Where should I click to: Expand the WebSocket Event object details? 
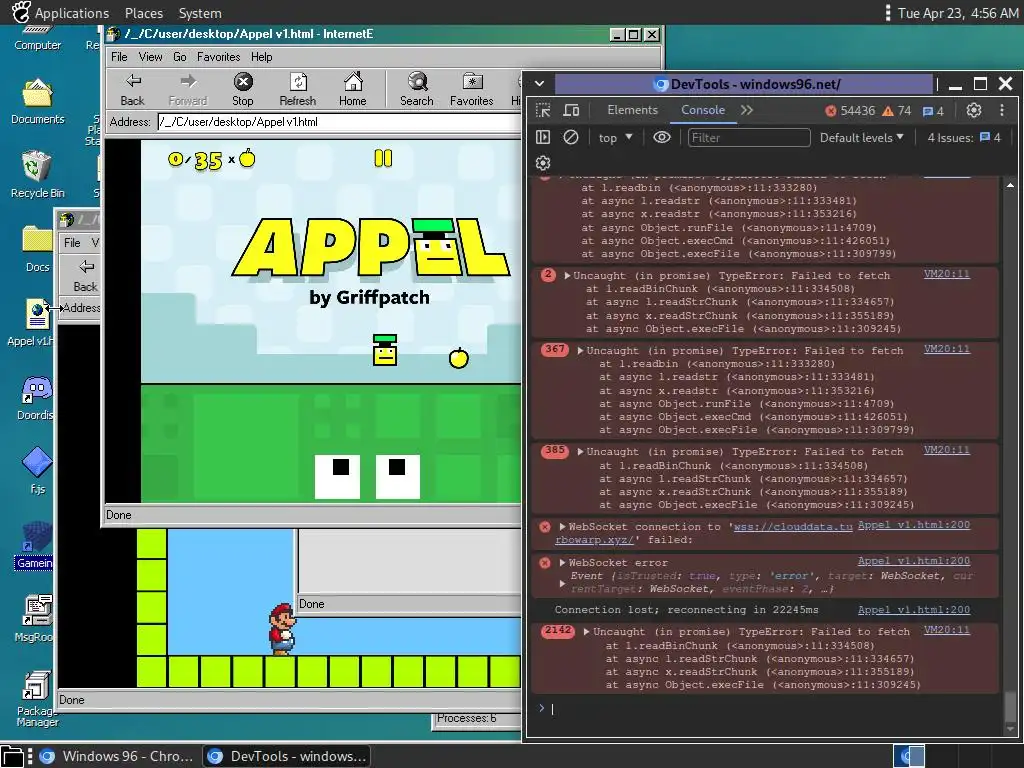562,583
